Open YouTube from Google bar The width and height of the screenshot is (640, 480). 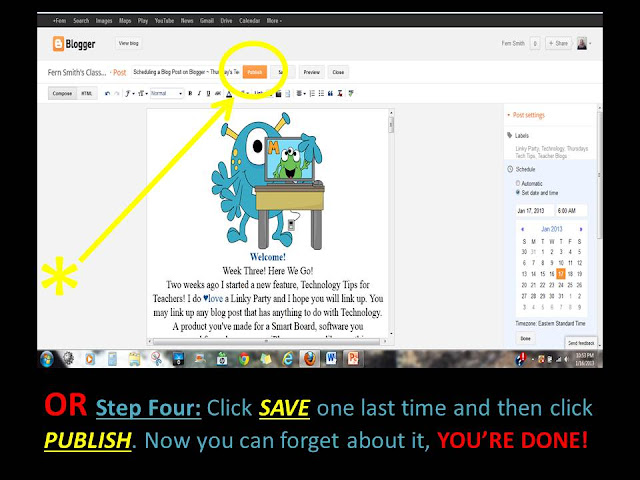pyautogui.click(x=164, y=20)
